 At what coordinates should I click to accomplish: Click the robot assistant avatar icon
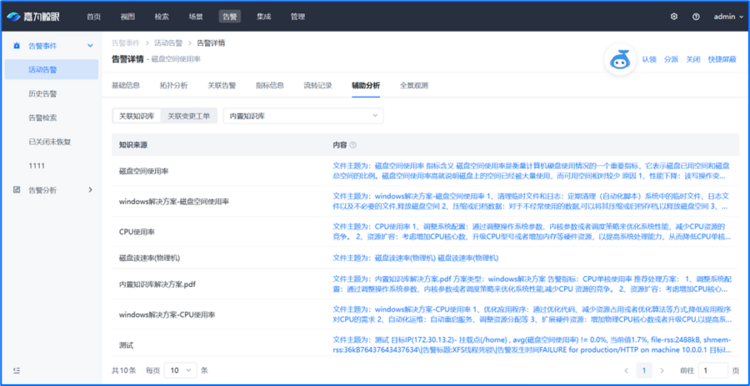coord(620,60)
